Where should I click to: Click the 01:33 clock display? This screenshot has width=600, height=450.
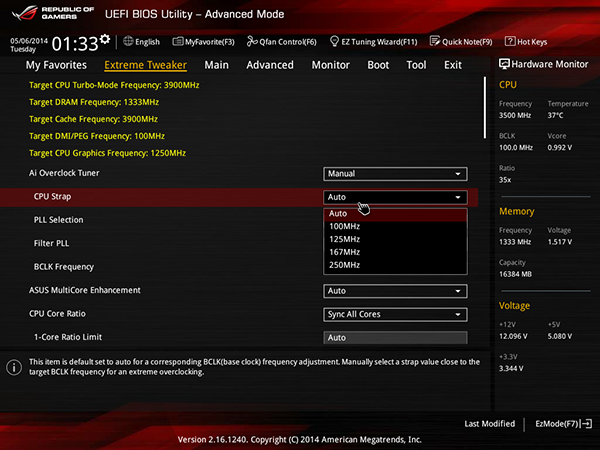[75, 44]
